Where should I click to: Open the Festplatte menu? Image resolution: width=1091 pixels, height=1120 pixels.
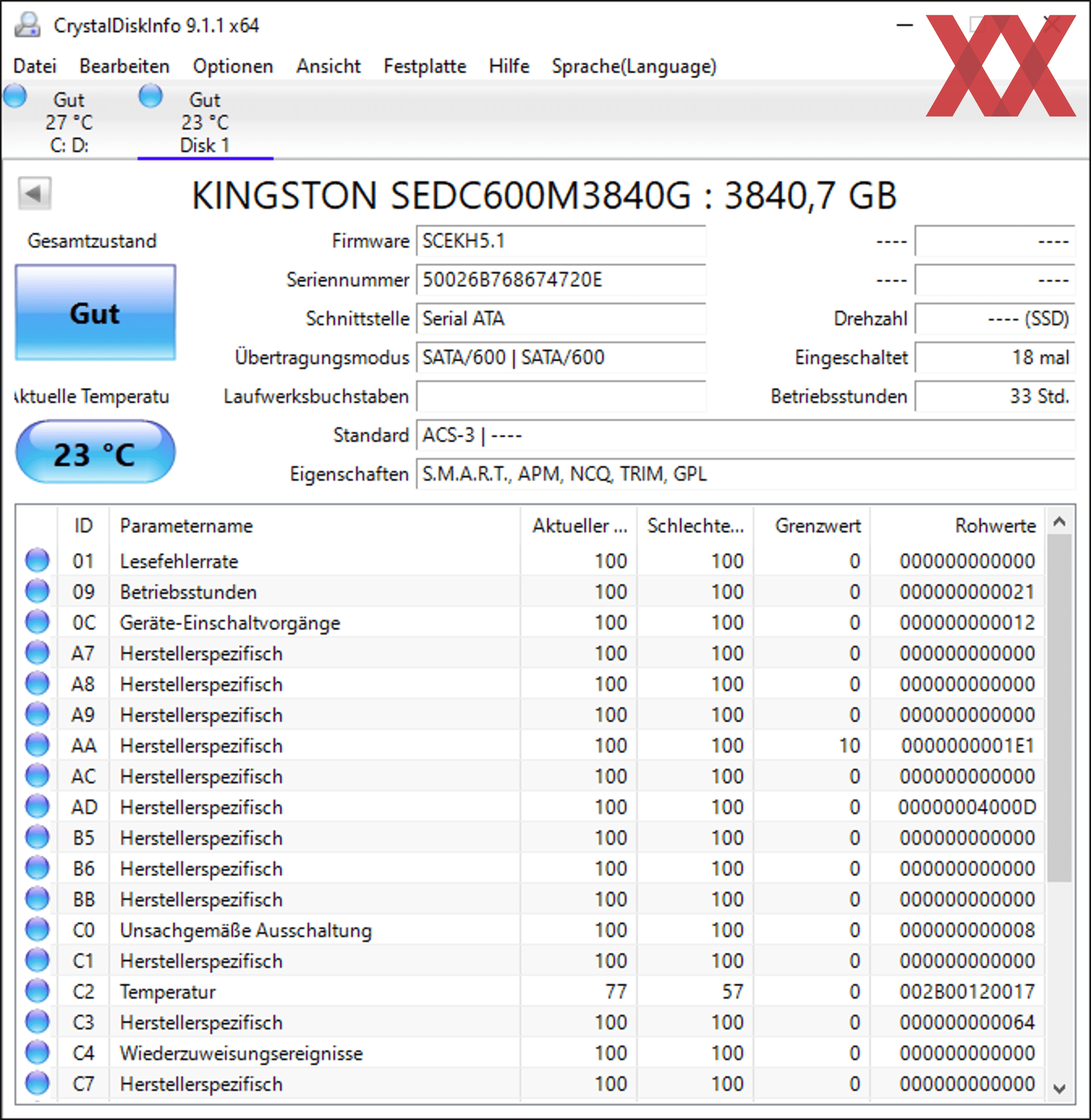click(x=424, y=66)
